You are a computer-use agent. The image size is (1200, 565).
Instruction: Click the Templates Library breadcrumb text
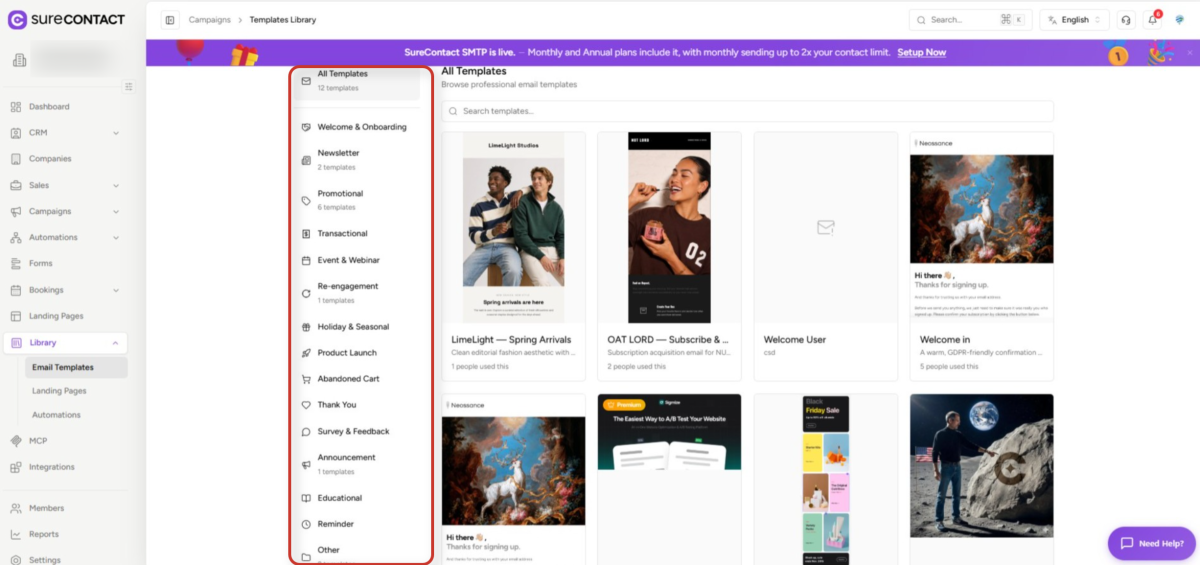(283, 19)
